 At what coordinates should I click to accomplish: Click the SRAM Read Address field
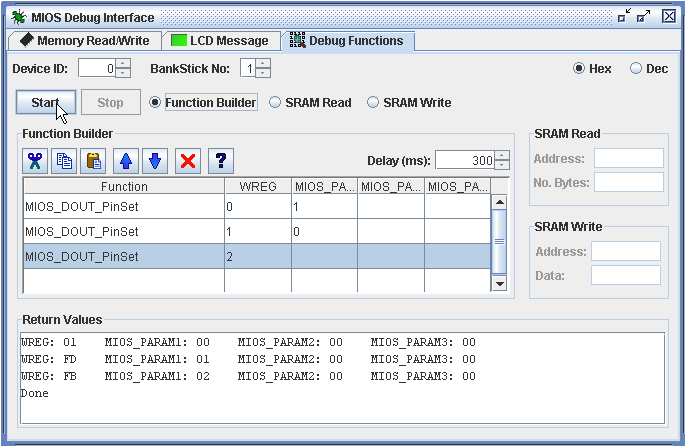(629, 158)
